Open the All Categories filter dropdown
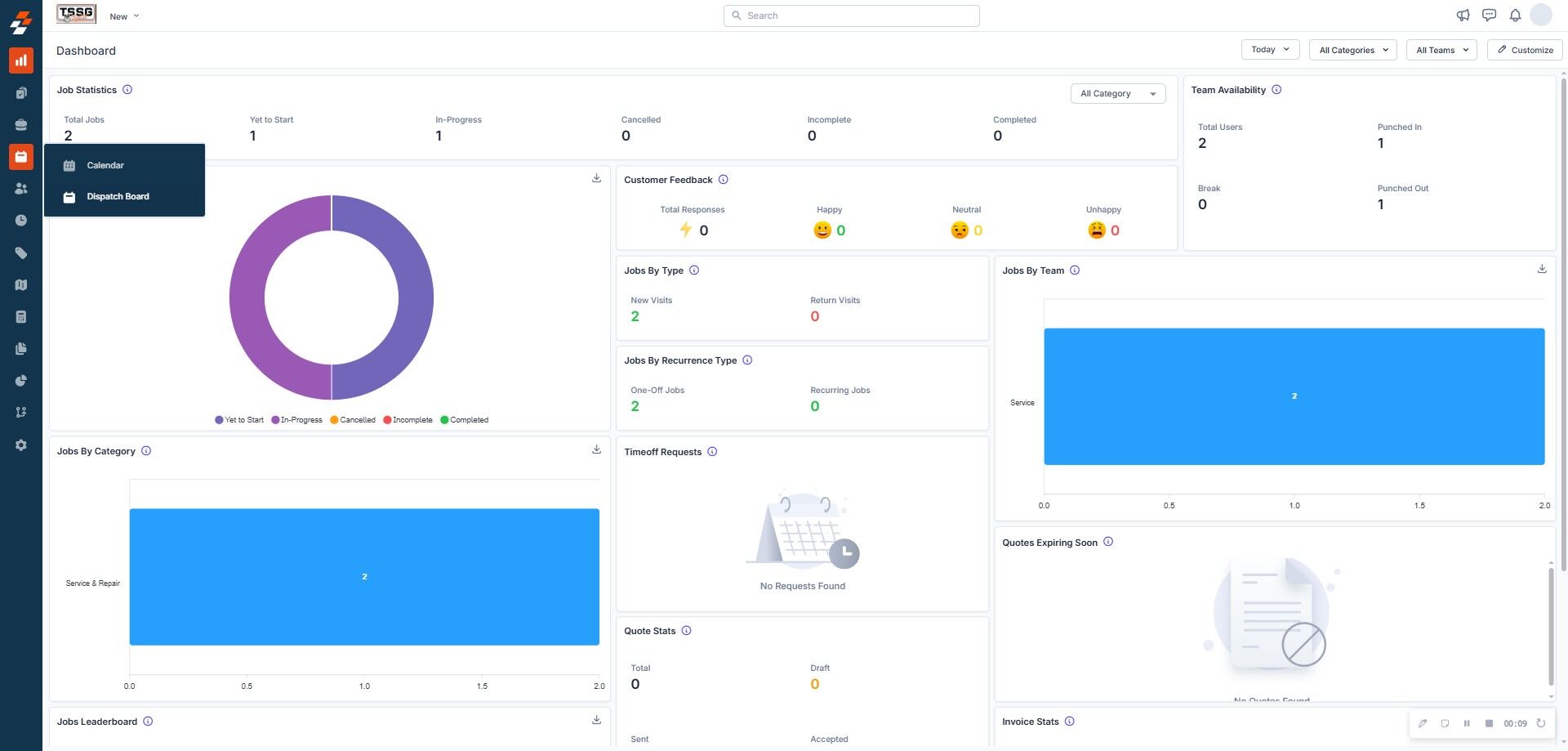Viewport: 1568px width, 751px height. pyautogui.click(x=1352, y=50)
